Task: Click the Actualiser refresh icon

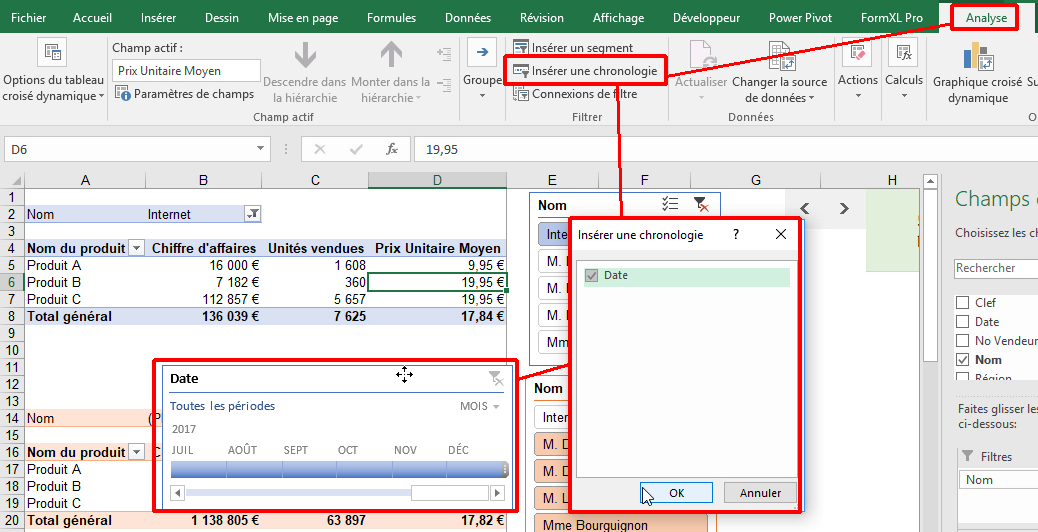Action: tap(701, 55)
